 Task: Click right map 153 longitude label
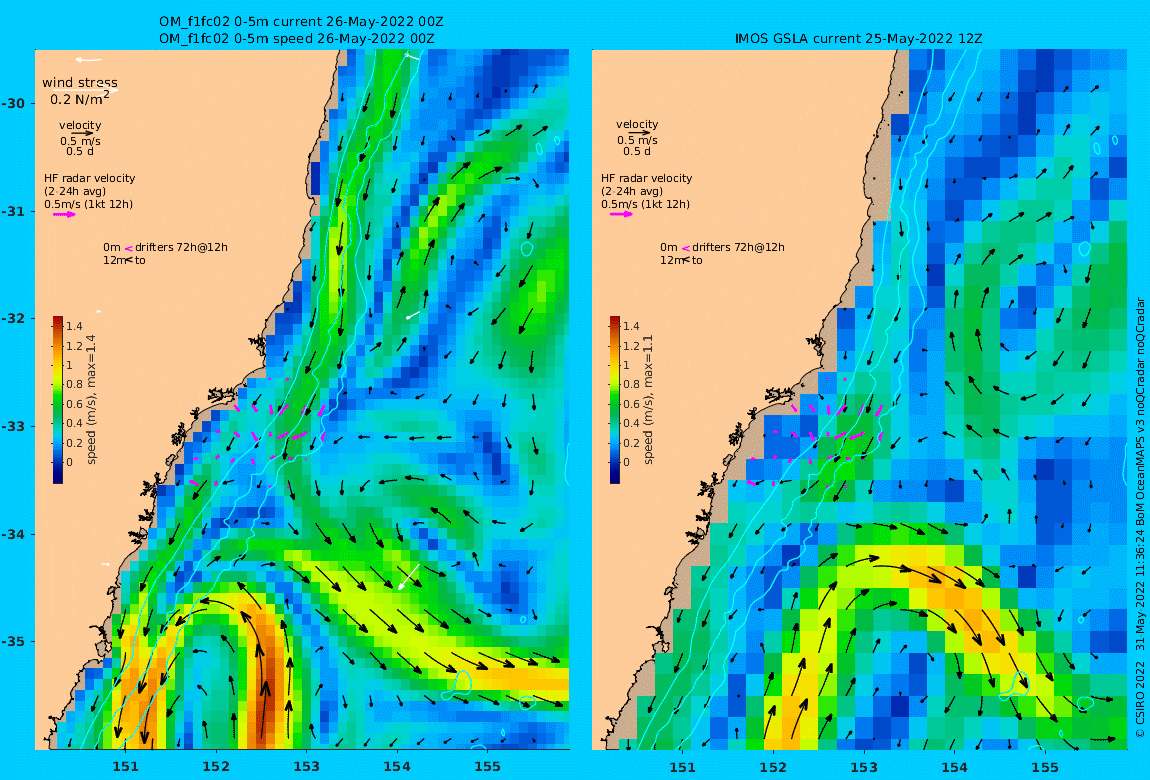863,768
